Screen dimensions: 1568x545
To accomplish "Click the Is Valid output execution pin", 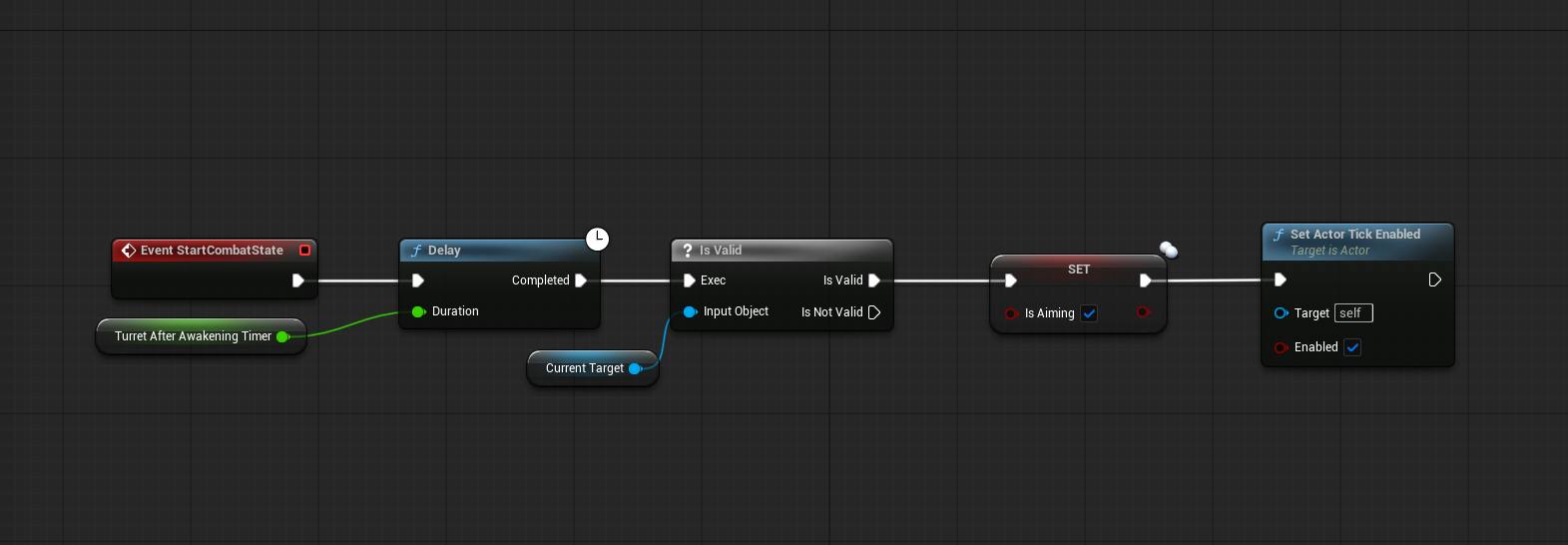I will tap(874, 280).
